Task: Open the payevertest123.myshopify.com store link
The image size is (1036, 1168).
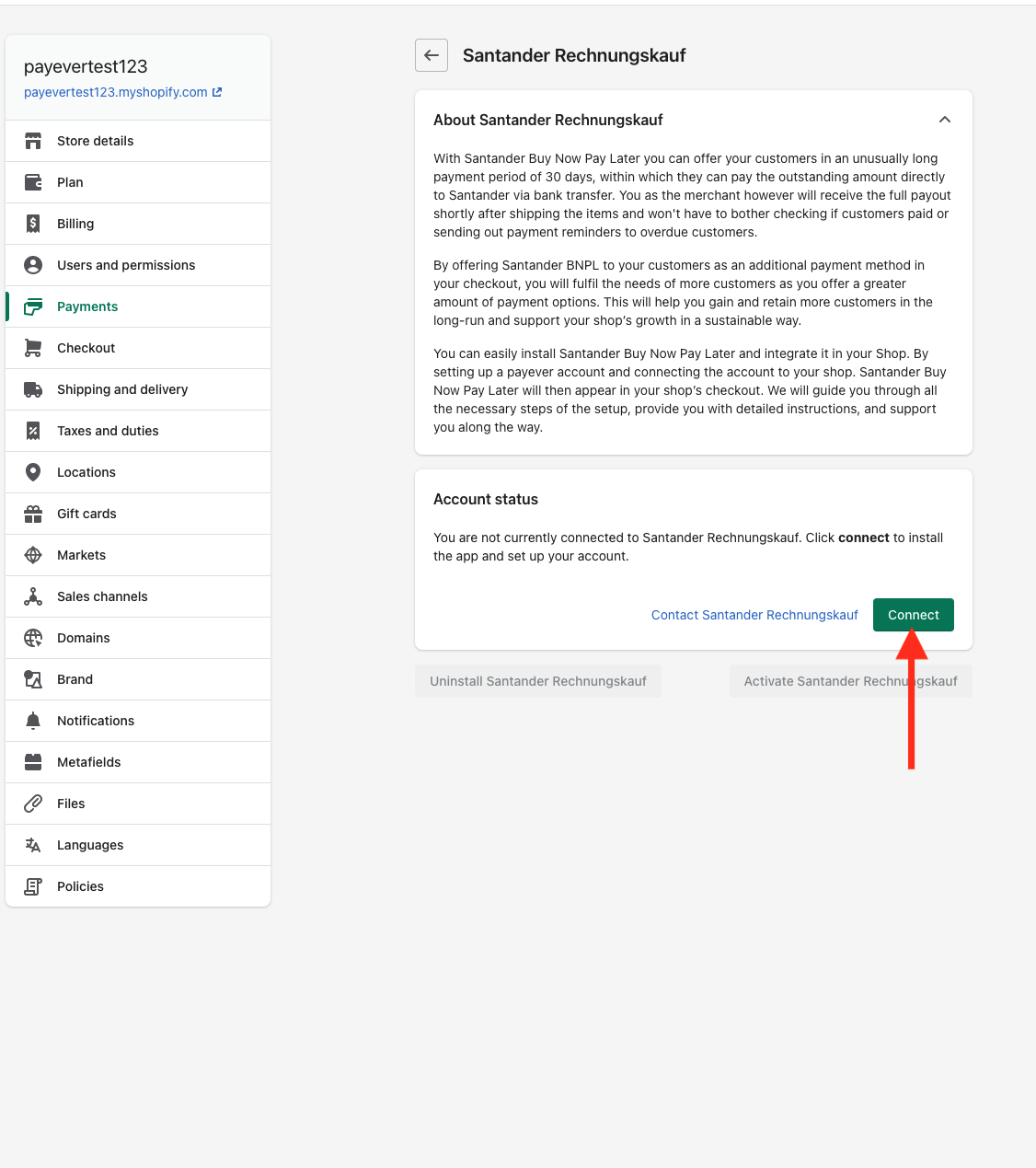Action: click(x=123, y=92)
